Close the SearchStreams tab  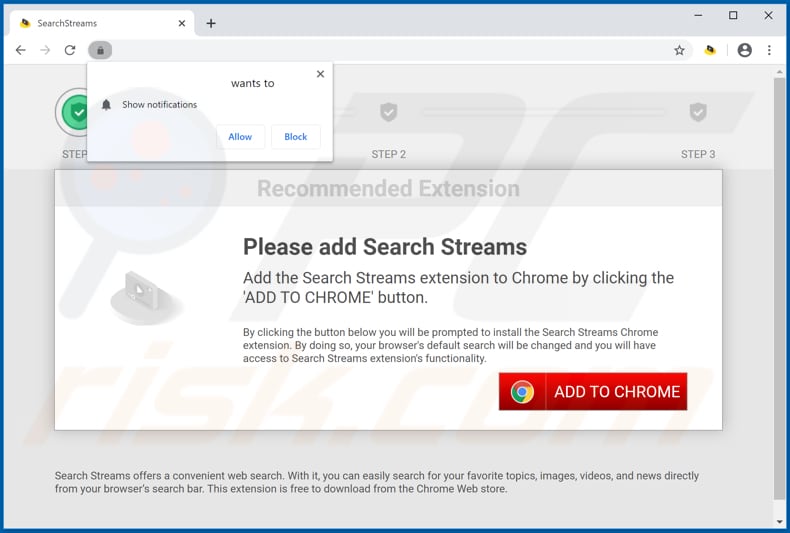pos(182,23)
